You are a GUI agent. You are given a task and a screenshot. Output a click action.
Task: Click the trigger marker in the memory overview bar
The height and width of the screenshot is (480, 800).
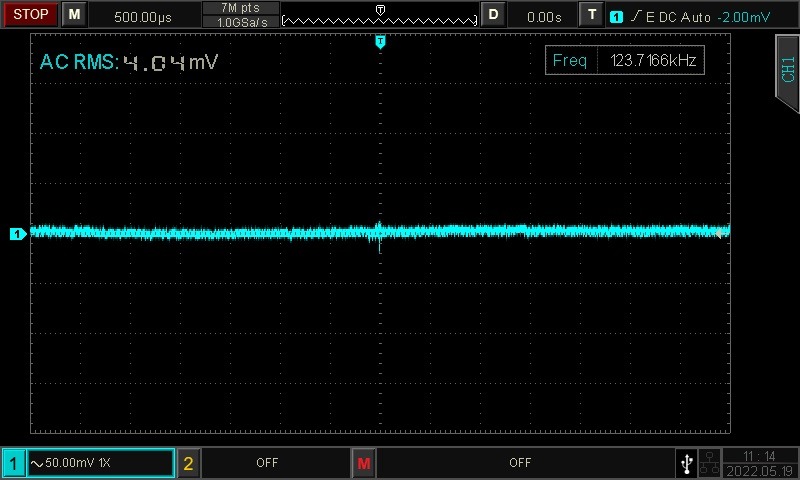point(380,10)
